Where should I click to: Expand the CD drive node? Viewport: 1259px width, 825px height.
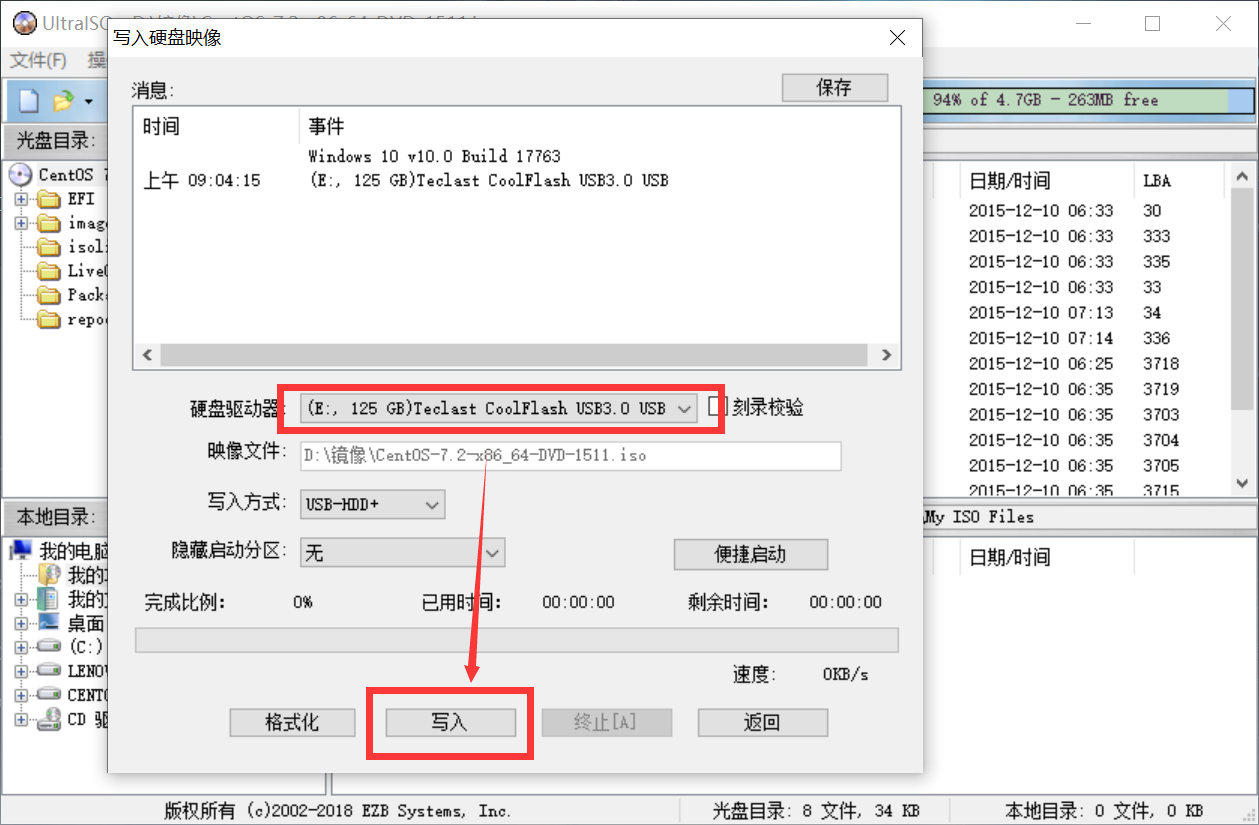[x=21, y=719]
